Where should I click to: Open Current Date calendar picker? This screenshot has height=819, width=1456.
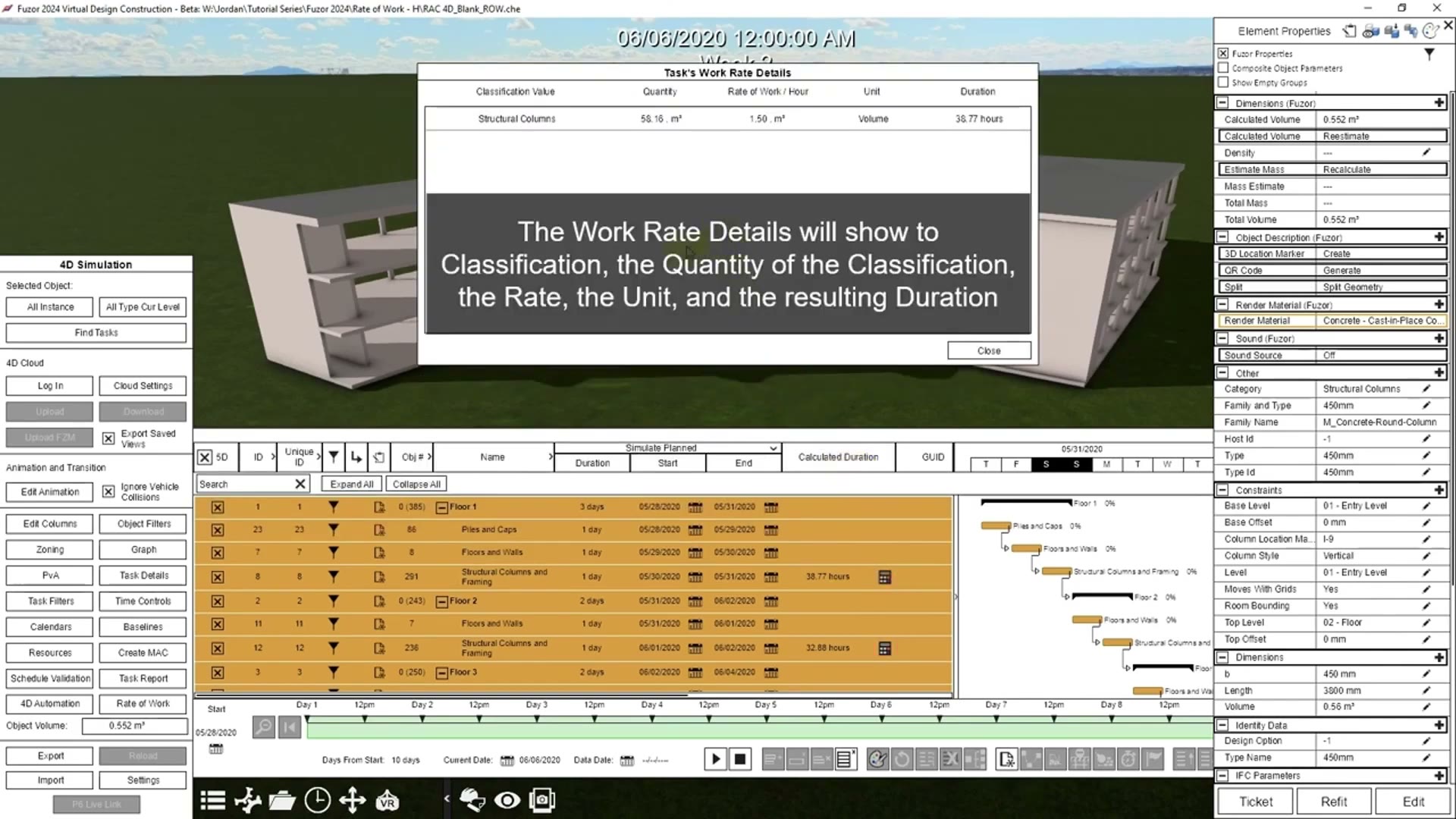507,761
